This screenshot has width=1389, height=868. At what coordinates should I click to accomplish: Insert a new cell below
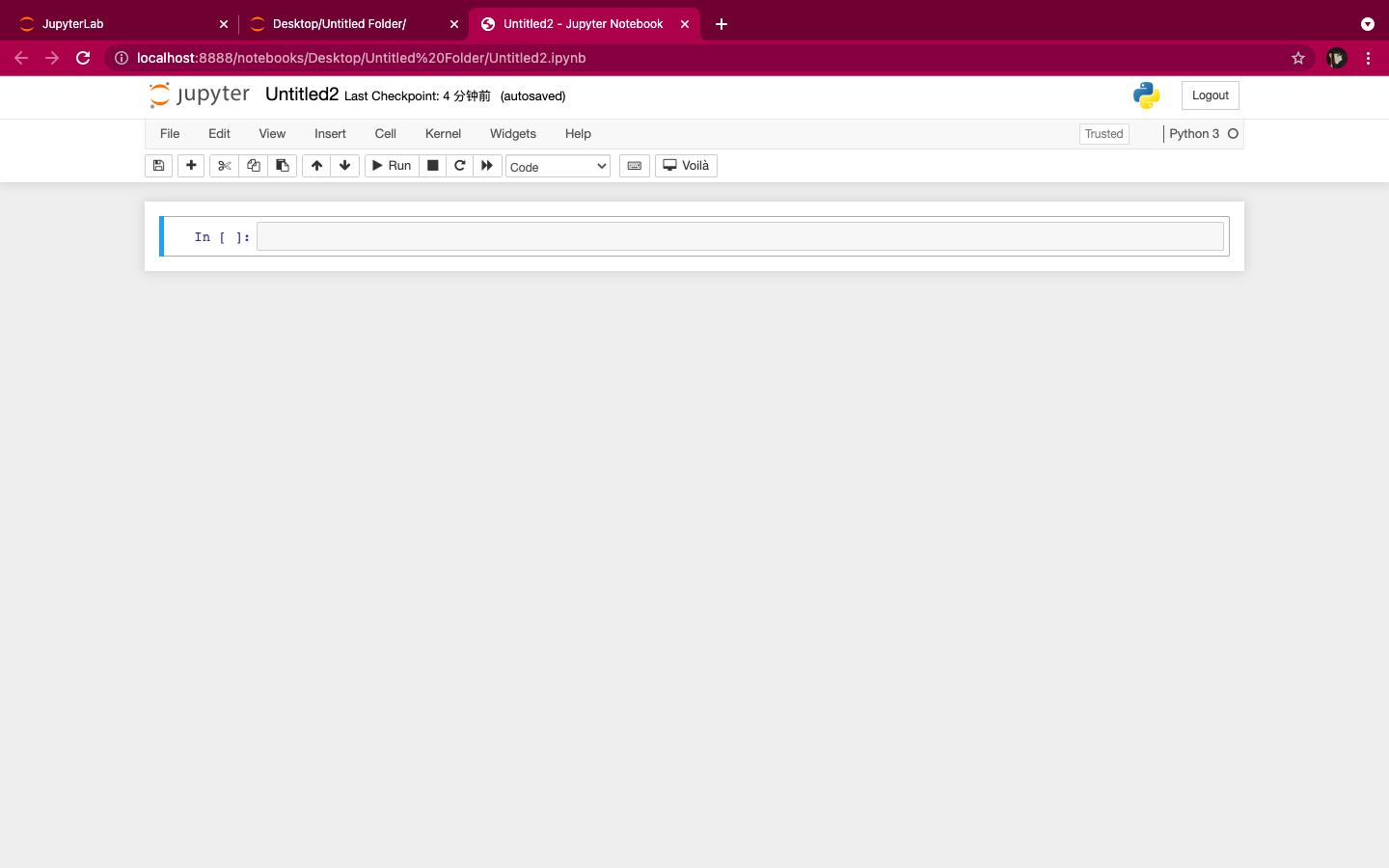[x=190, y=165]
